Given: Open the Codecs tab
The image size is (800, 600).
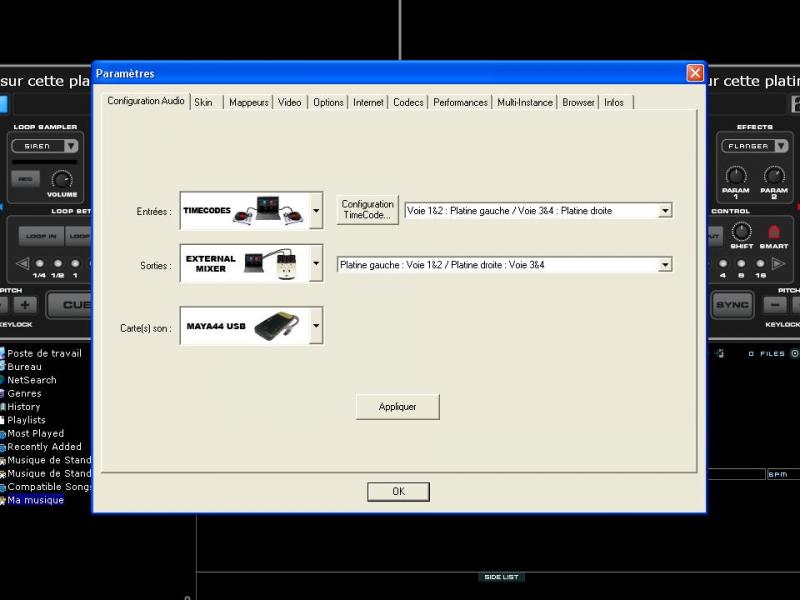Looking at the screenshot, I should click(x=408, y=102).
